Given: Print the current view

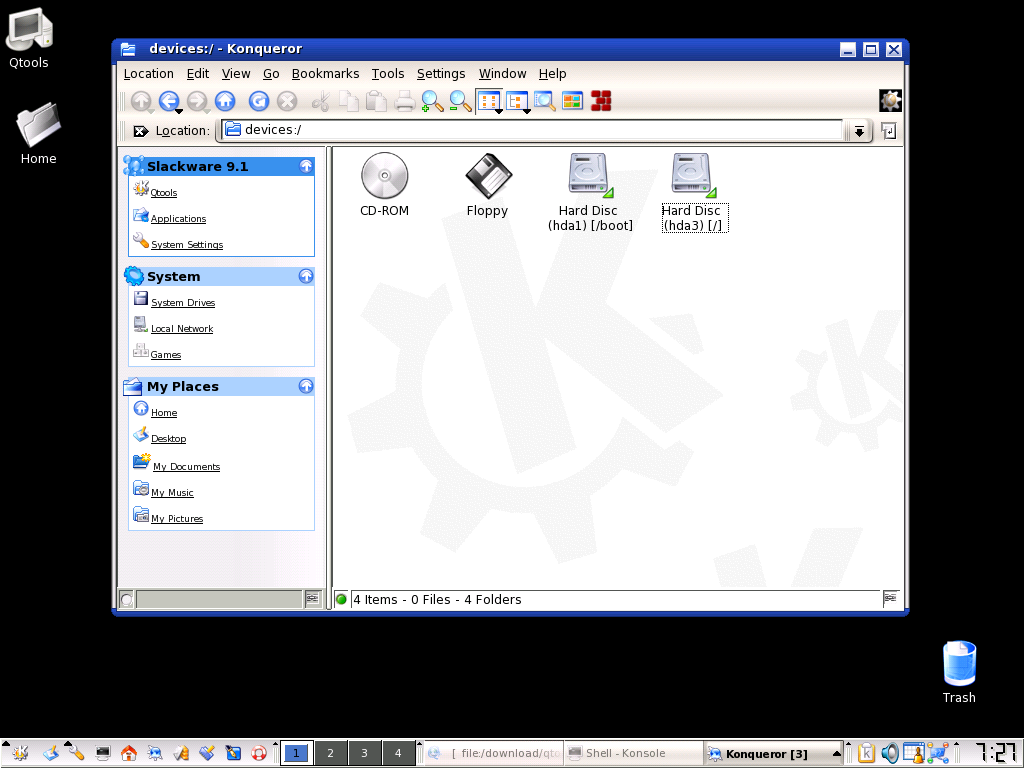Looking at the screenshot, I should 405,101.
